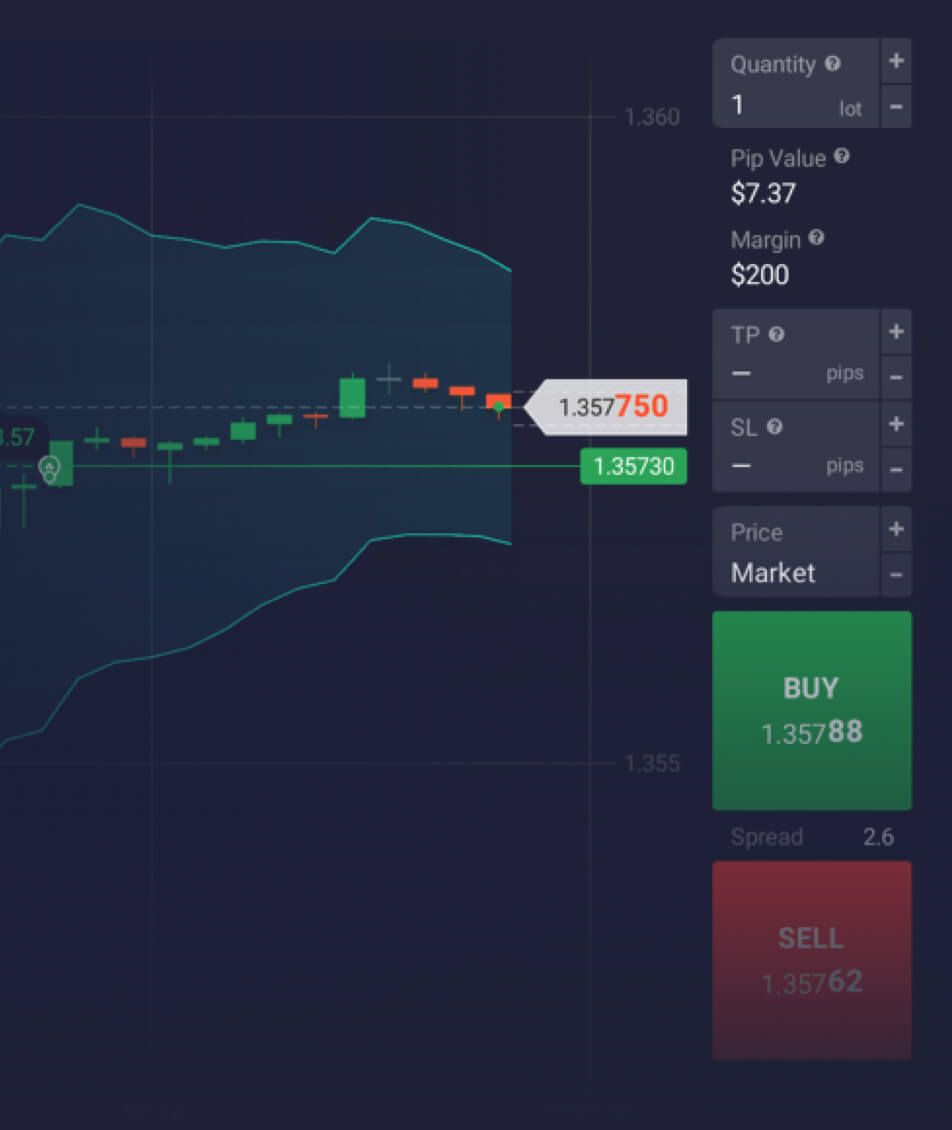Open the SL help tooltip
Screen dimensions: 952x1130
(774, 428)
